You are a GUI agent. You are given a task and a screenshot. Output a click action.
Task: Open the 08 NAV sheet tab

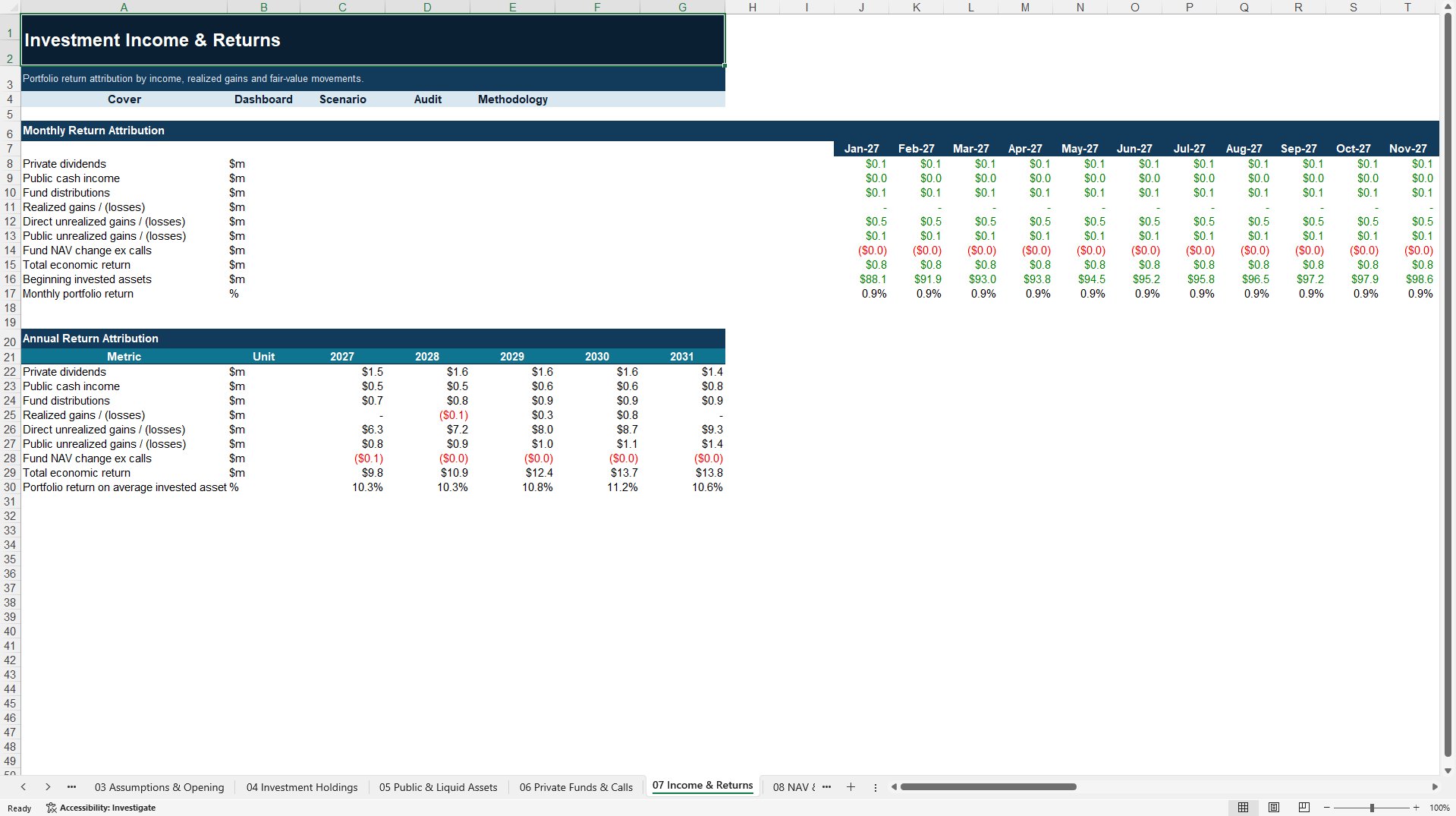[x=793, y=787]
